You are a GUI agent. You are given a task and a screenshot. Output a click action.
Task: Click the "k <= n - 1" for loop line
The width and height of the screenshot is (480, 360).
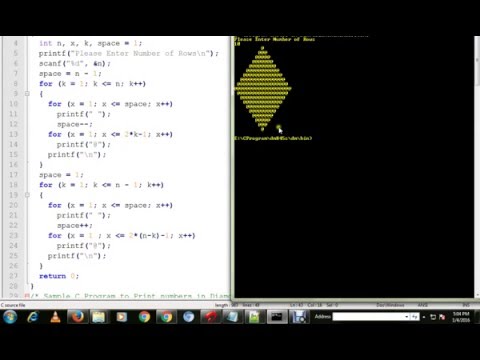pos(101,185)
